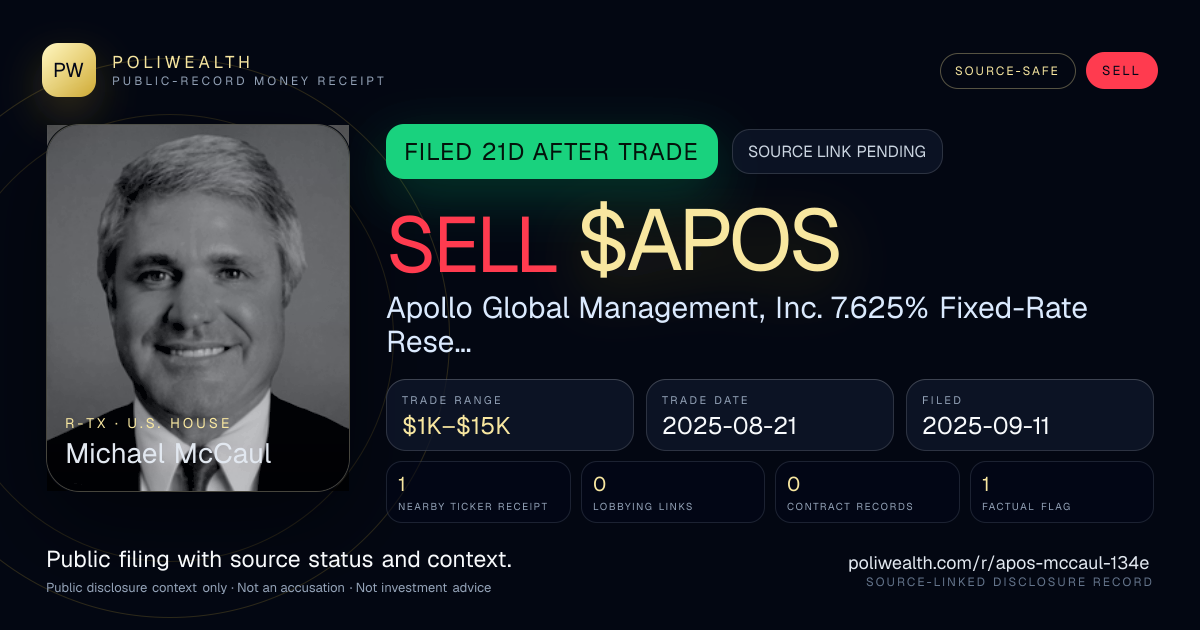Click the FILED 2025-09-11 card
This screenshot has width=1200, height=630.
(x=1030, y=415)
